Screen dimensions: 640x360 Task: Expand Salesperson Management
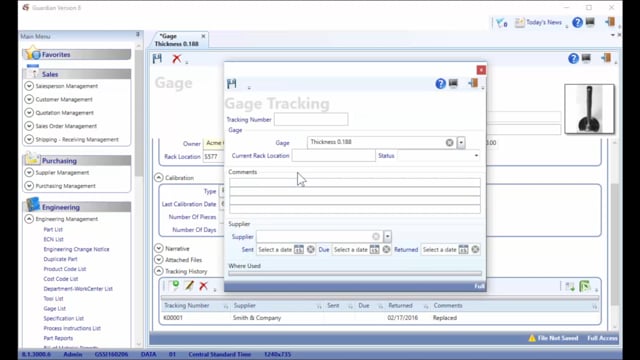coord(29,86)
